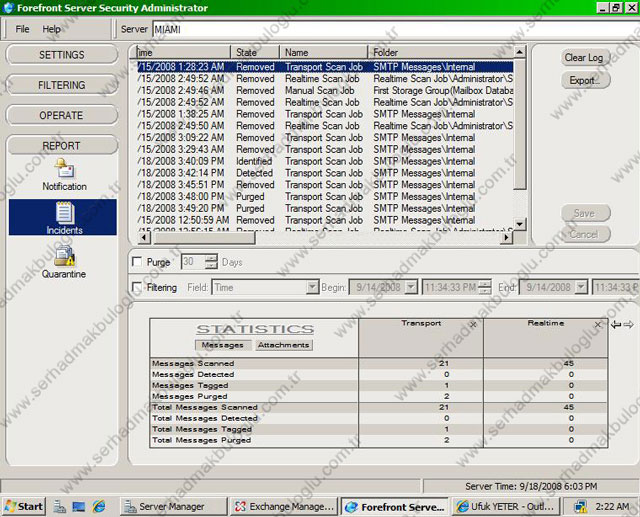
Task: Switch to the Attachments statistics tab
Action: click(x=283, y=345)
